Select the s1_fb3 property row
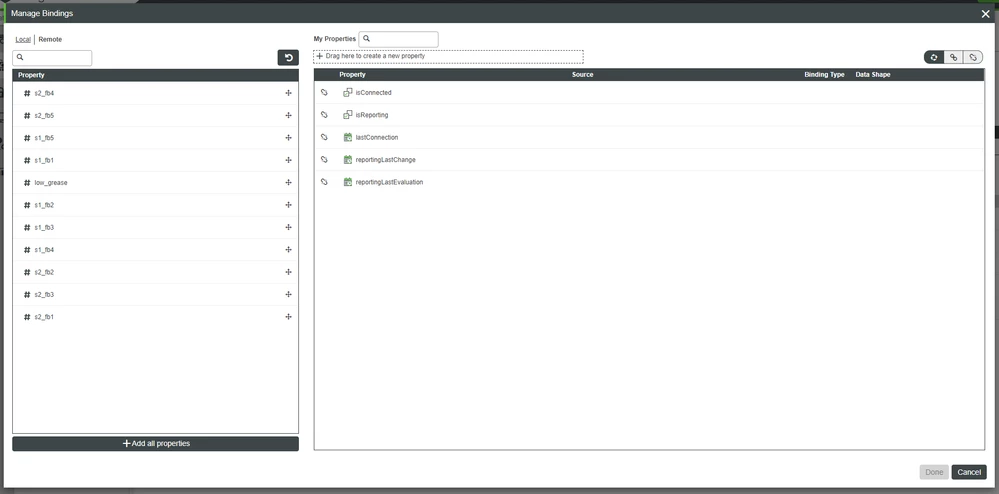999x494 pixels. (155, 227)
